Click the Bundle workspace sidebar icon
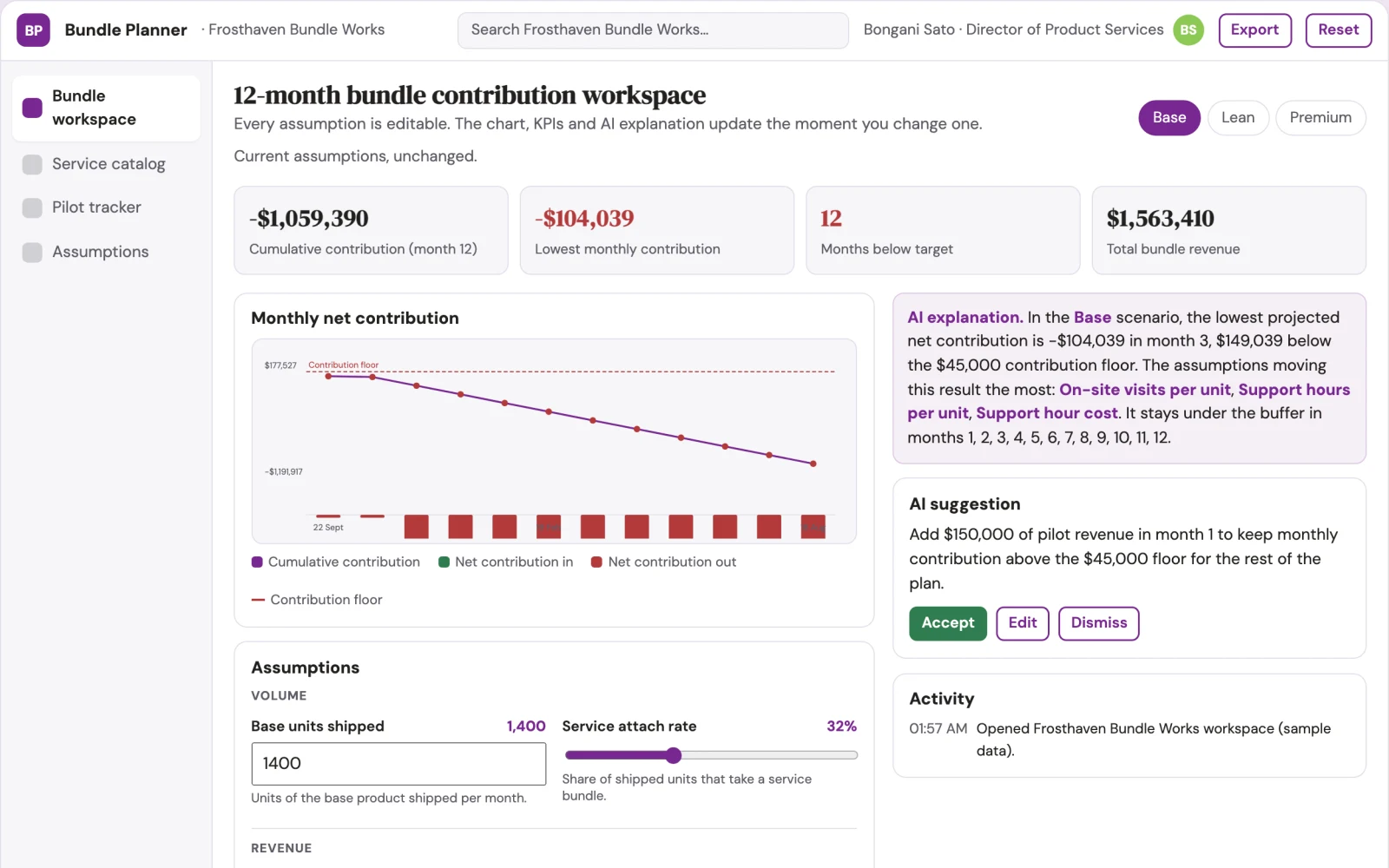Screen dimensions: 1389x868 [x=32, y=108]
